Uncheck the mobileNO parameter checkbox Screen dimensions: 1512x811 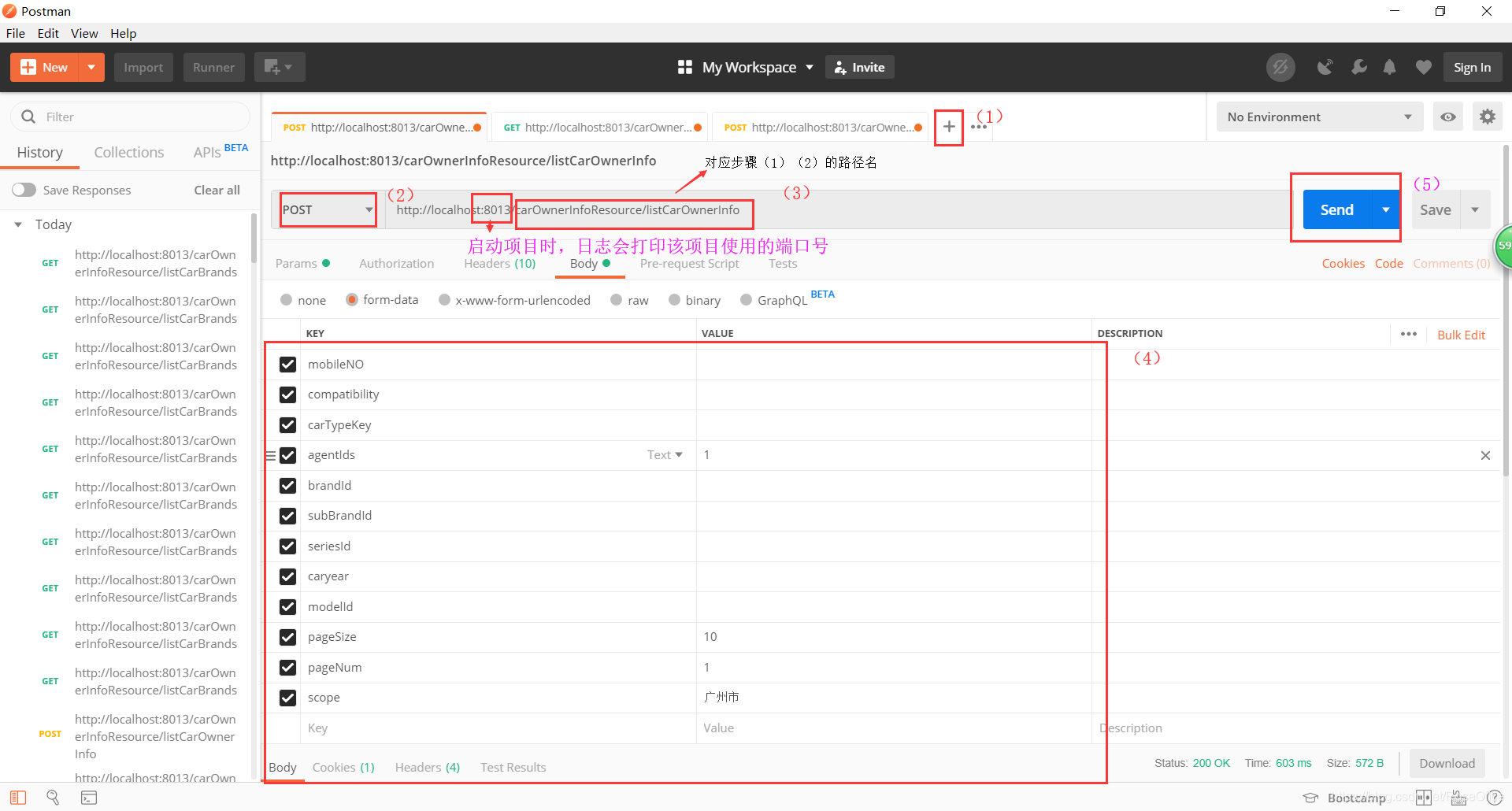coord(287,365)
